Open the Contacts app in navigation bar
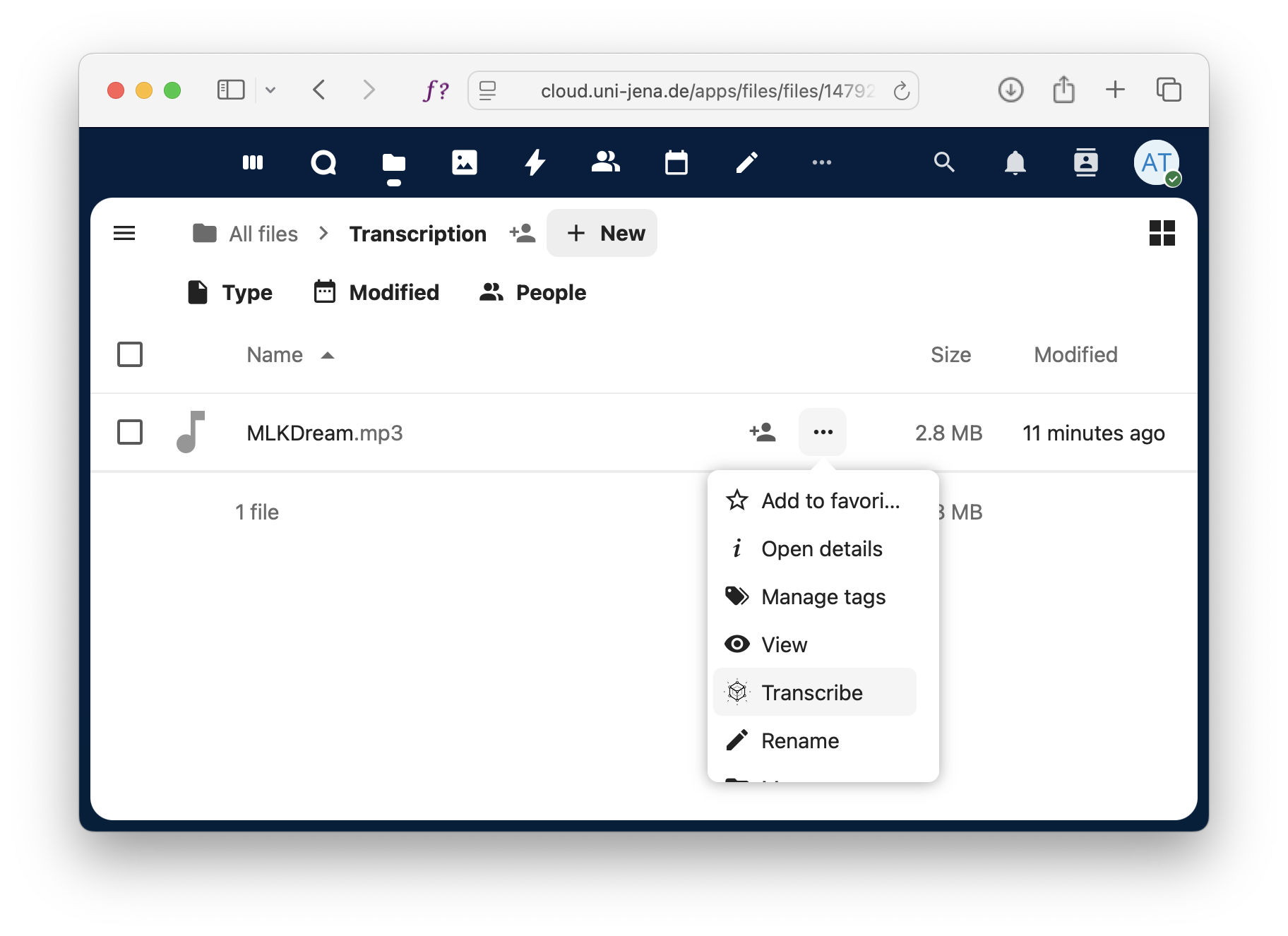 pos(605,162)
